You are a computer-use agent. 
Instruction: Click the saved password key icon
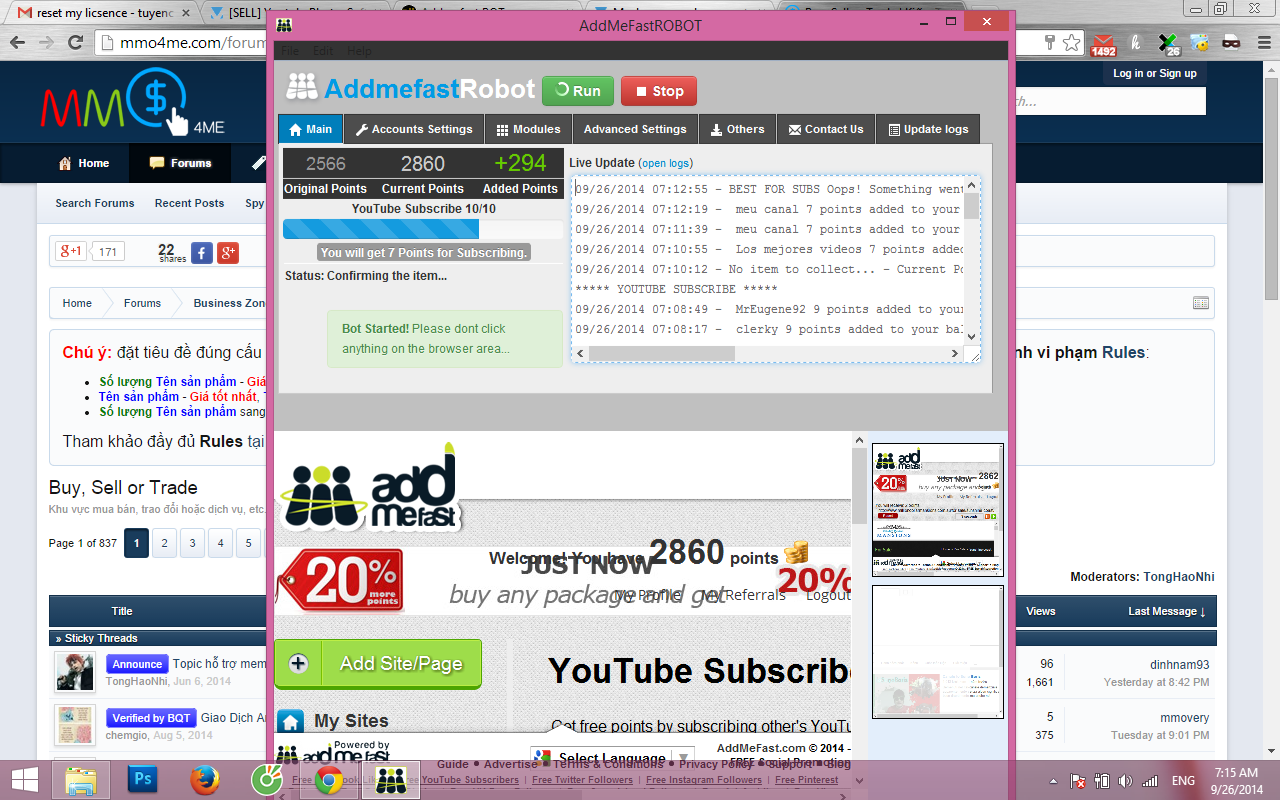(x=1050, y=42)
